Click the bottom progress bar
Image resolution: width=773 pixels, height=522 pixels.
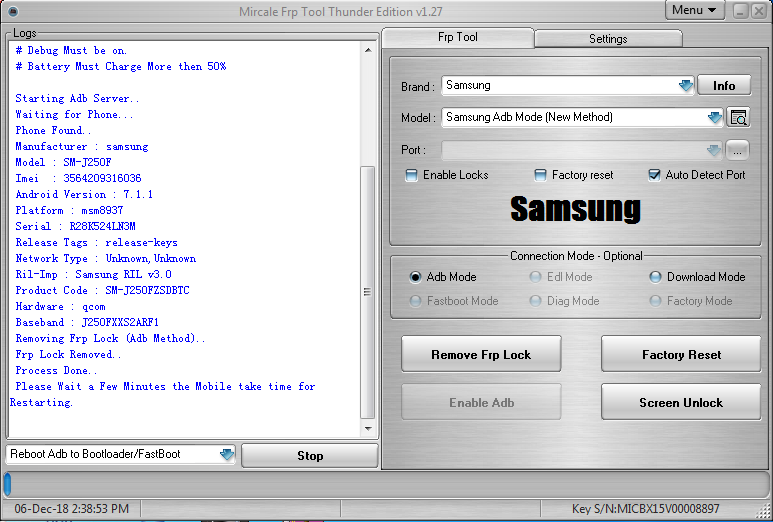pos(386,484)
